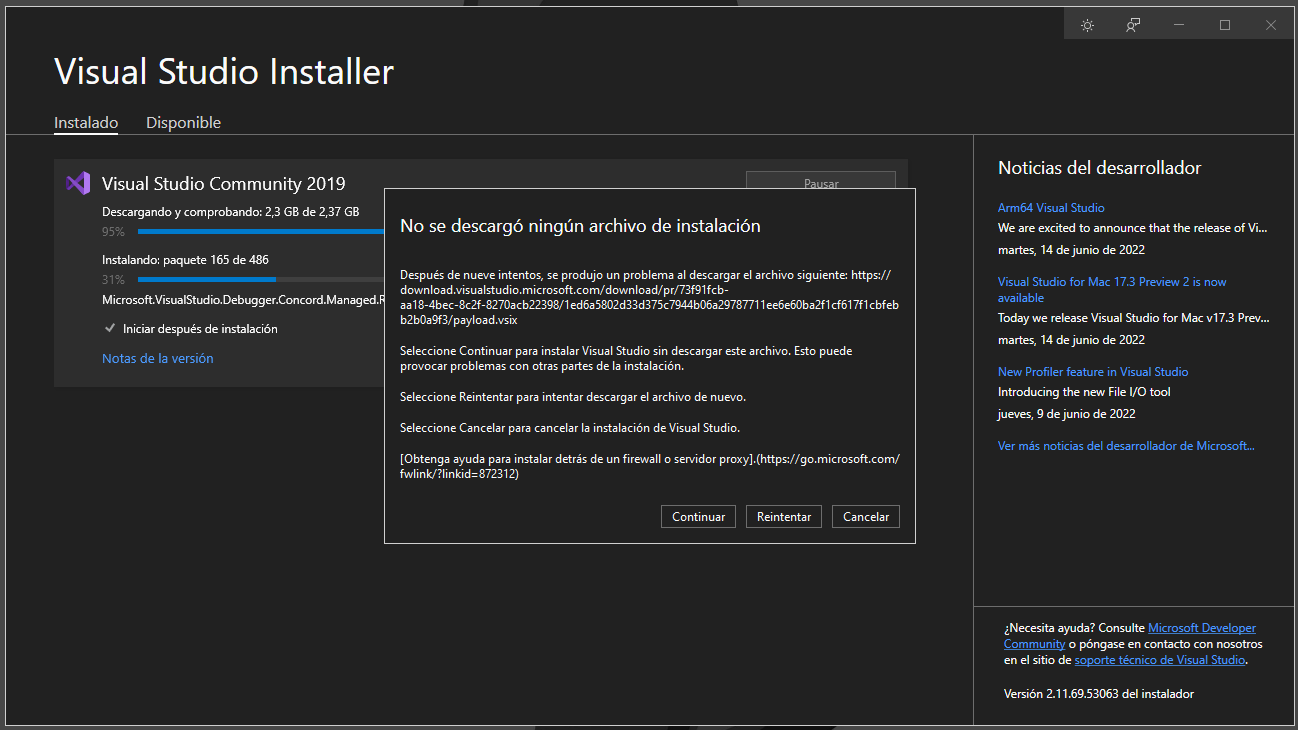
Task: Toggle the light/dark theme sun icon
Action: coord(1087,25)
